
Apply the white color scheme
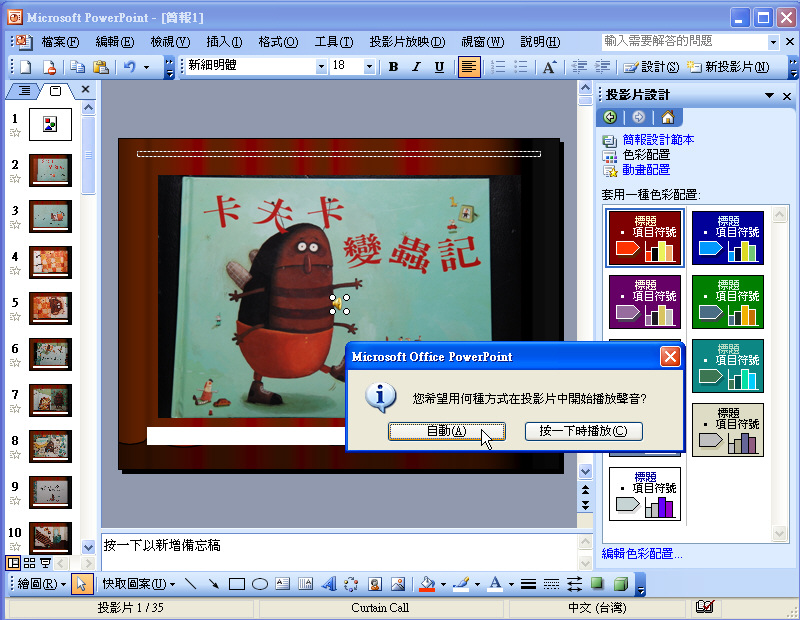(x=645, y=494)
